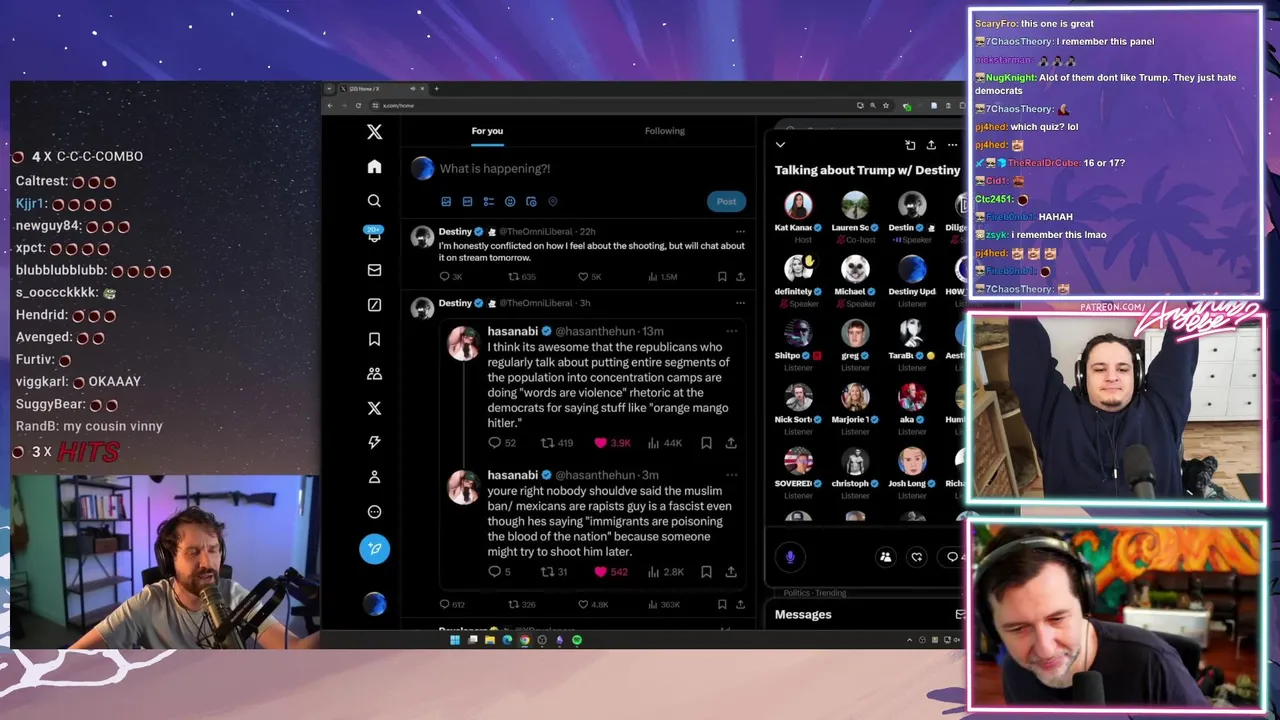Repost hasanabi tweet showing 419 reposts
The image size is (1280, 720).
point(557,443)
